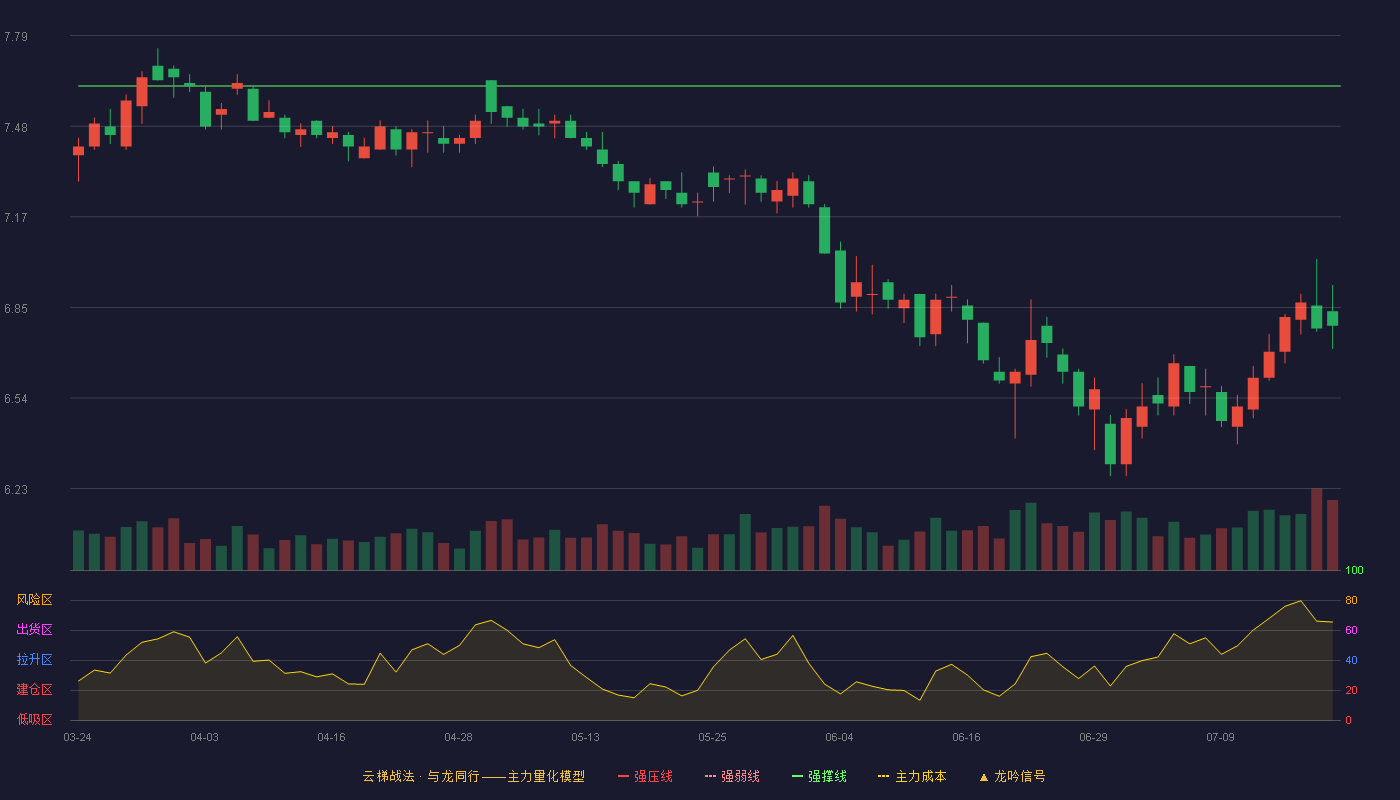This screenshot has height=800, width=1400.
Task: Toggle the 强撑线 legend entry
Action: pyautogui.click(x=819, y=776)
